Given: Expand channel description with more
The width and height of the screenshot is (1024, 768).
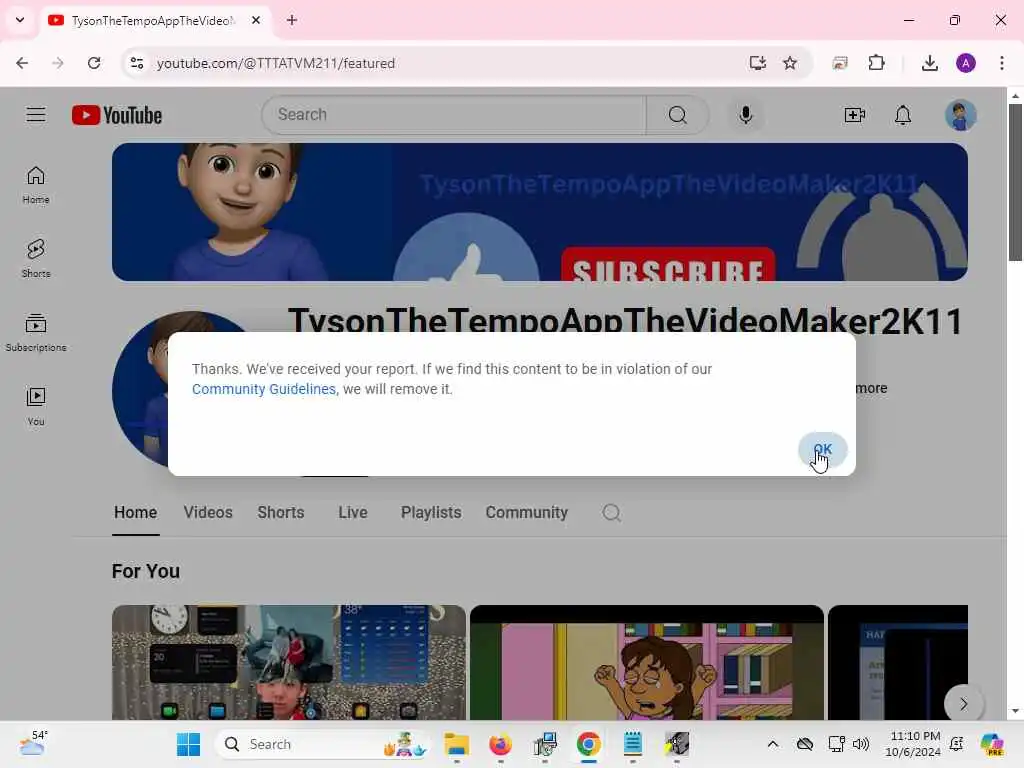Looking at the screenshot, I should tap(871, 388).
